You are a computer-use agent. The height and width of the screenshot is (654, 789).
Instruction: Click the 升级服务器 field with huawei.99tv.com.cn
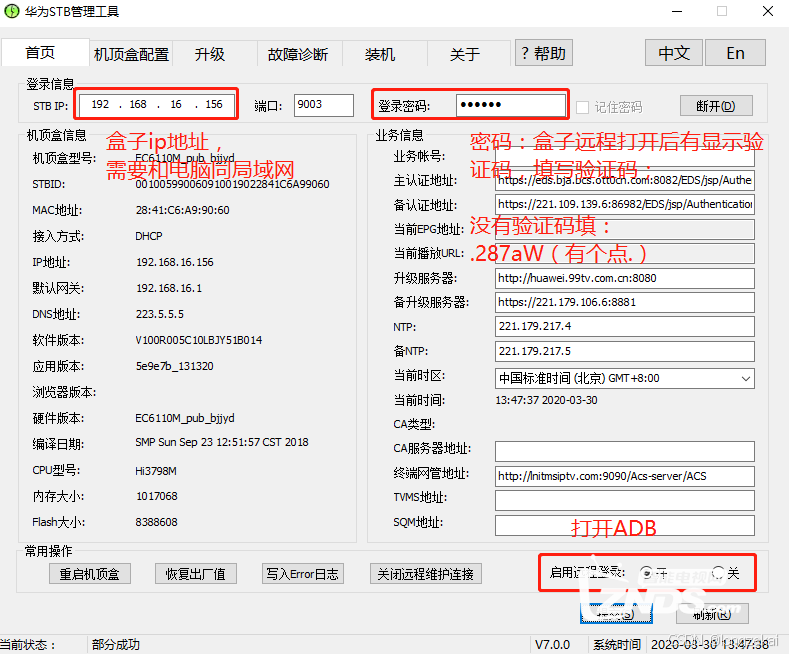click(x=624, y=278)
